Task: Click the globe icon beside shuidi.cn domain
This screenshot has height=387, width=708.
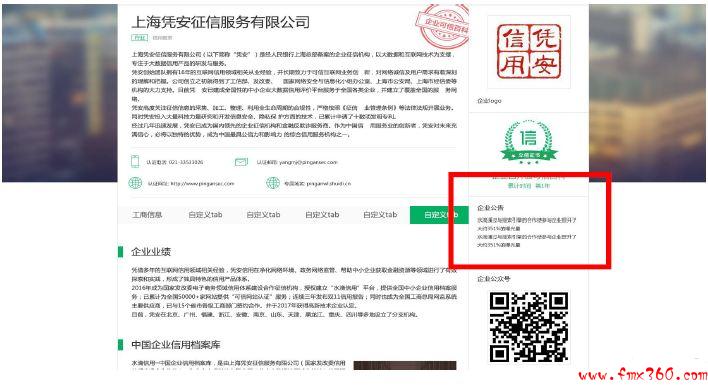Action: coord(273,183)
